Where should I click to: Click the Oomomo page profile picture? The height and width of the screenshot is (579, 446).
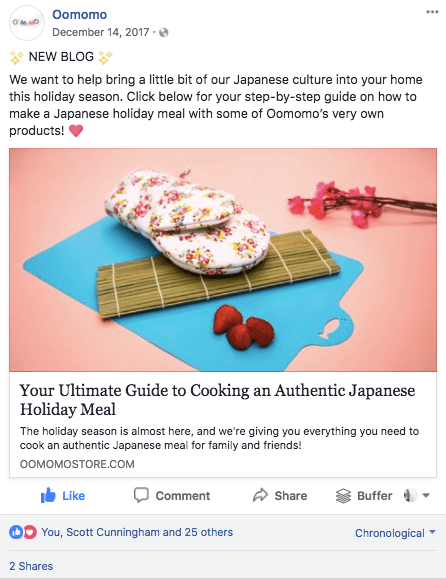point(27,23)
